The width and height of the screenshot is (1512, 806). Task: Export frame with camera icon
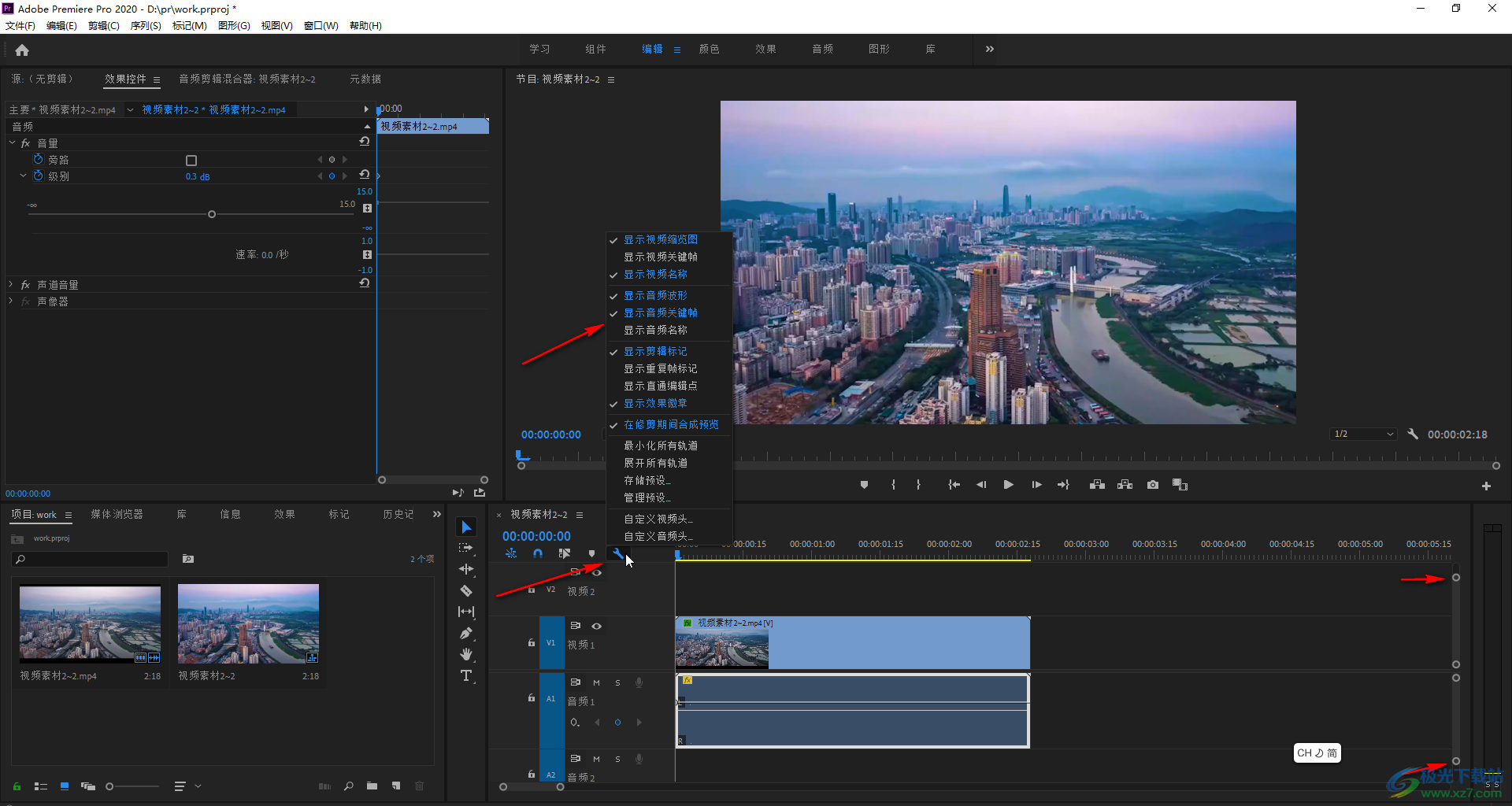coord(1153,485)
